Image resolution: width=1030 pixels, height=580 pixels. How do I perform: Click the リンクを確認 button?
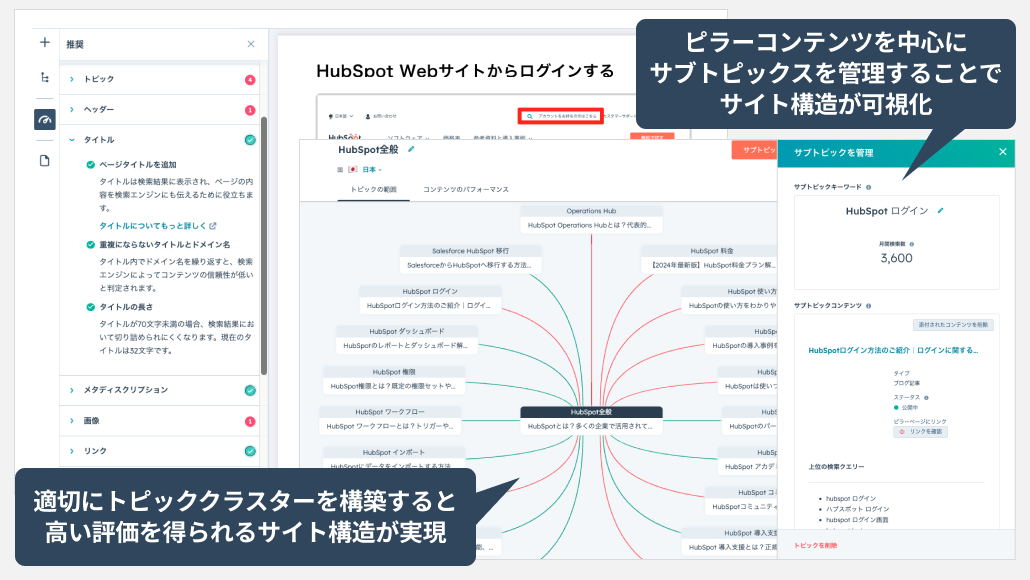click(920, 432)
